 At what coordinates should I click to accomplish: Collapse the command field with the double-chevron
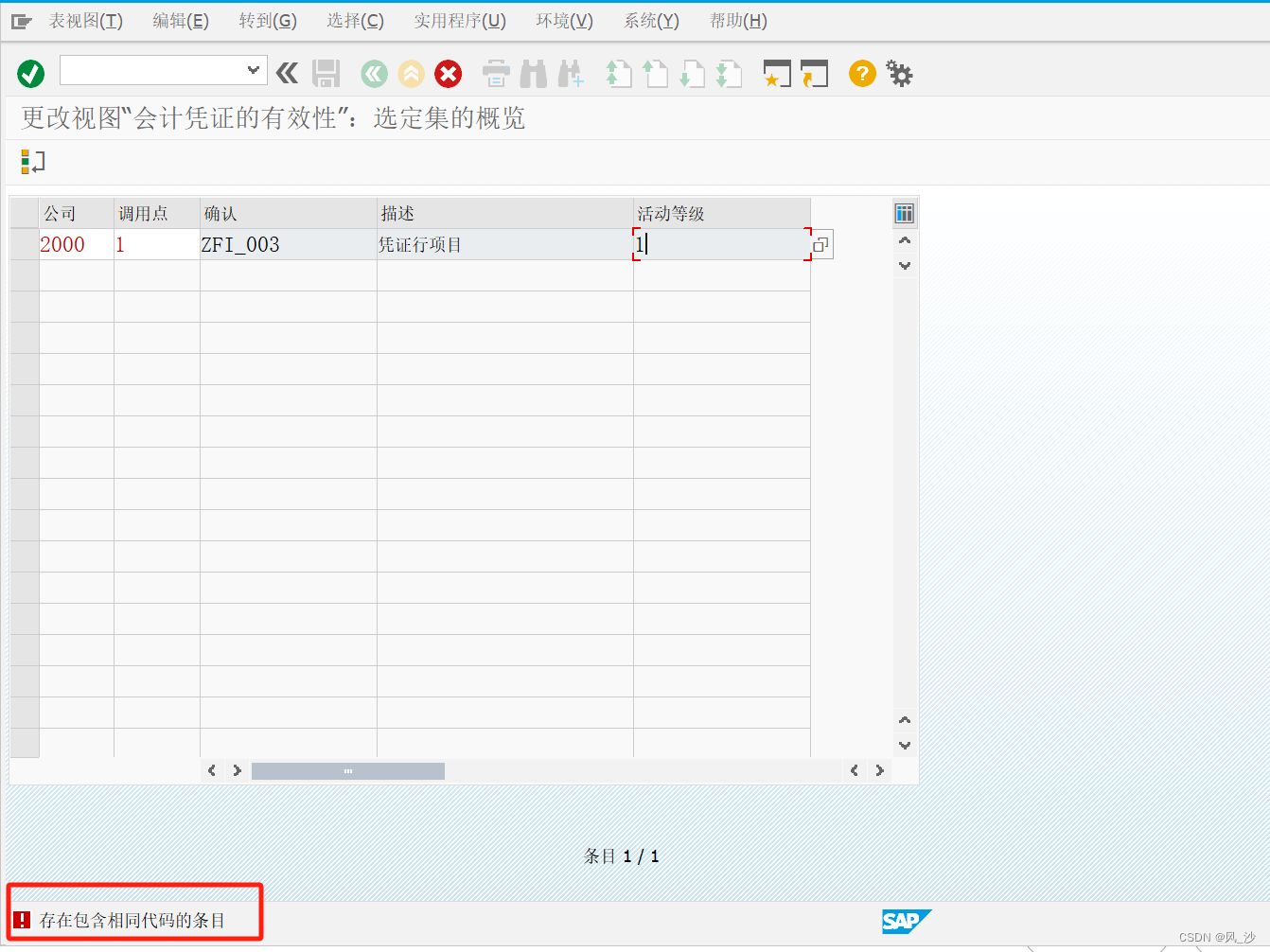pos(287,73)
